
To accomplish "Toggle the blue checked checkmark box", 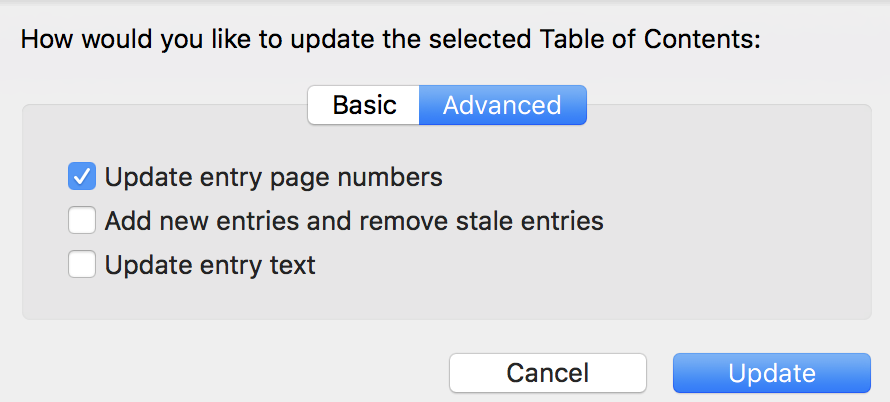I will click(x=82, y=177).
